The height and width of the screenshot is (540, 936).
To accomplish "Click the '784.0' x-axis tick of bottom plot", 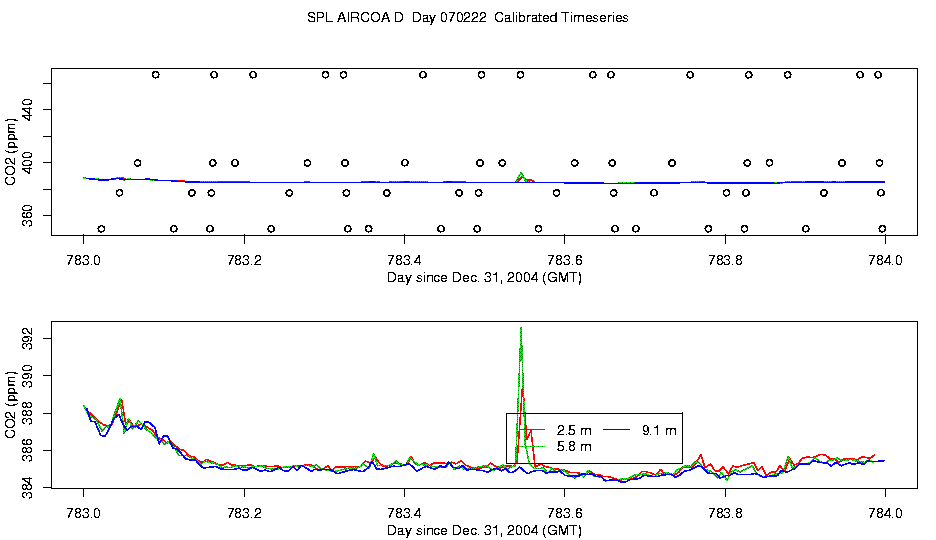I will click(885, 513).
